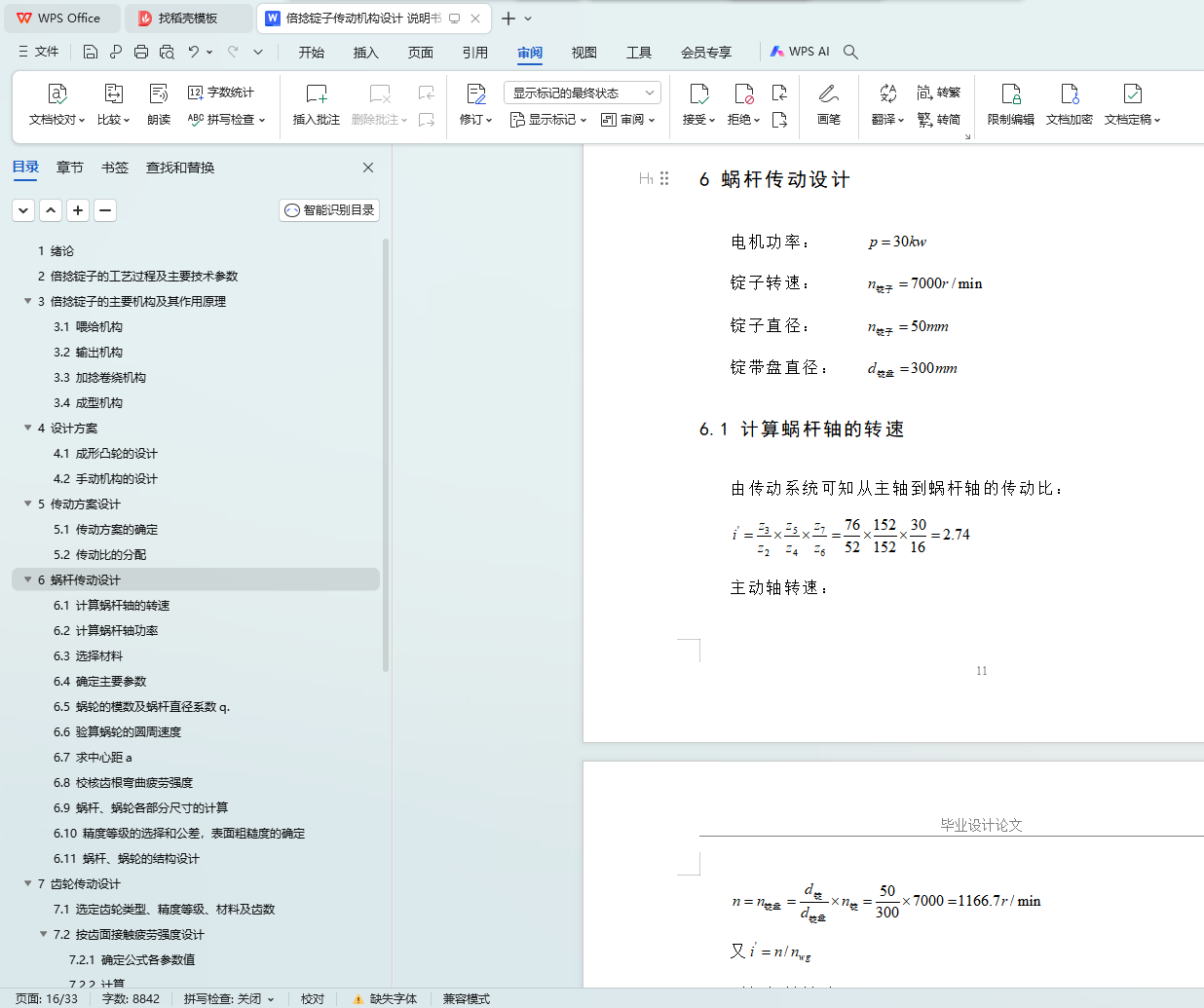Go to next change icon in ribbon

(779, 120)
